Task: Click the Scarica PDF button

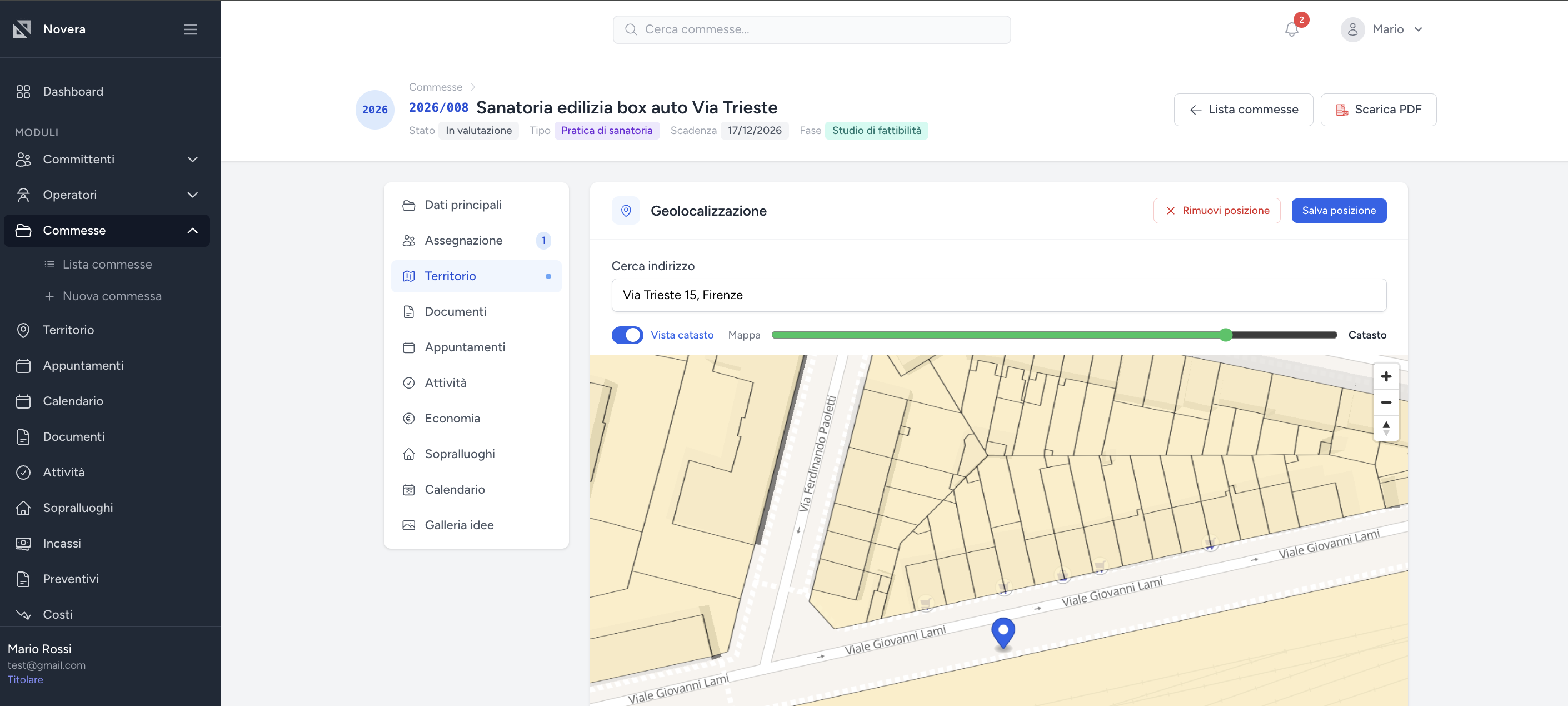Action: tap(1378, 110)
